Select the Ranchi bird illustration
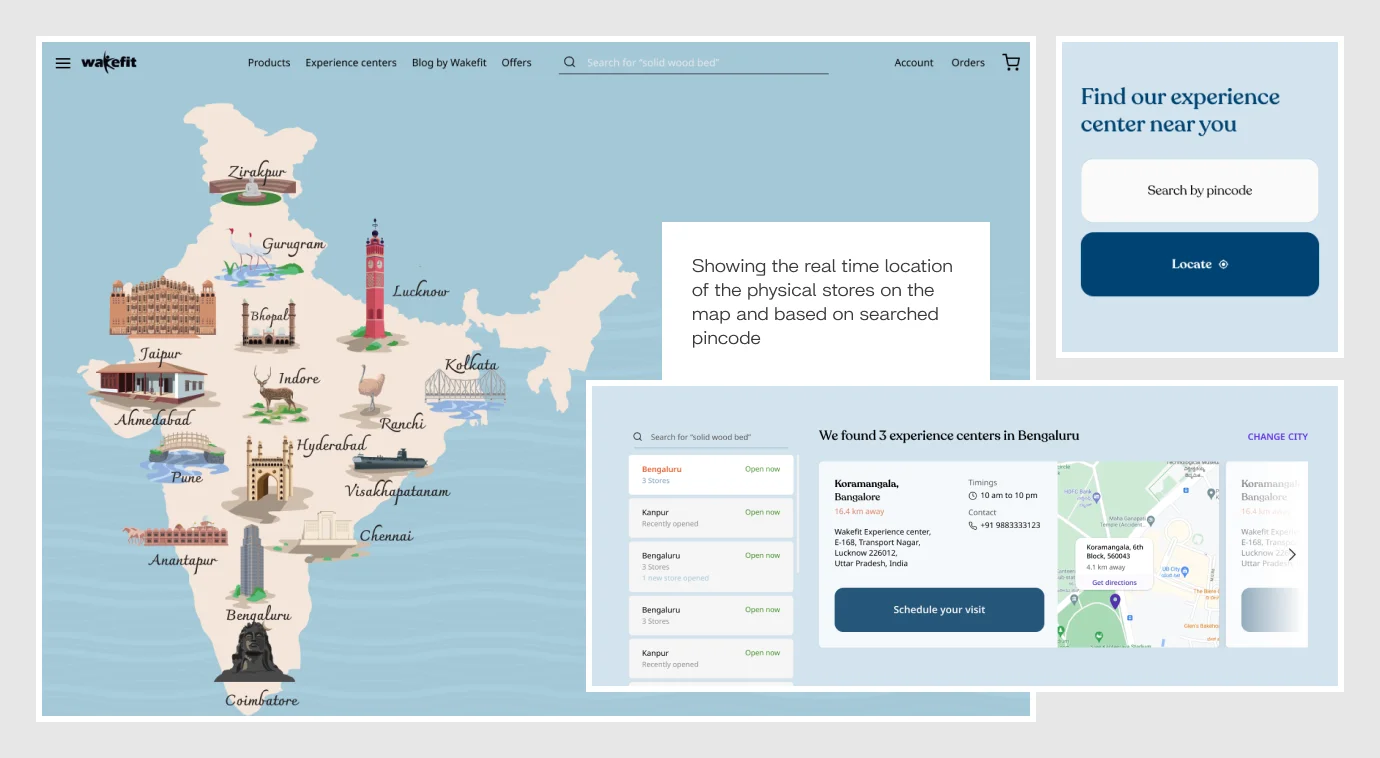Screen dimensions: 1380x758 (x=369, y=390)
